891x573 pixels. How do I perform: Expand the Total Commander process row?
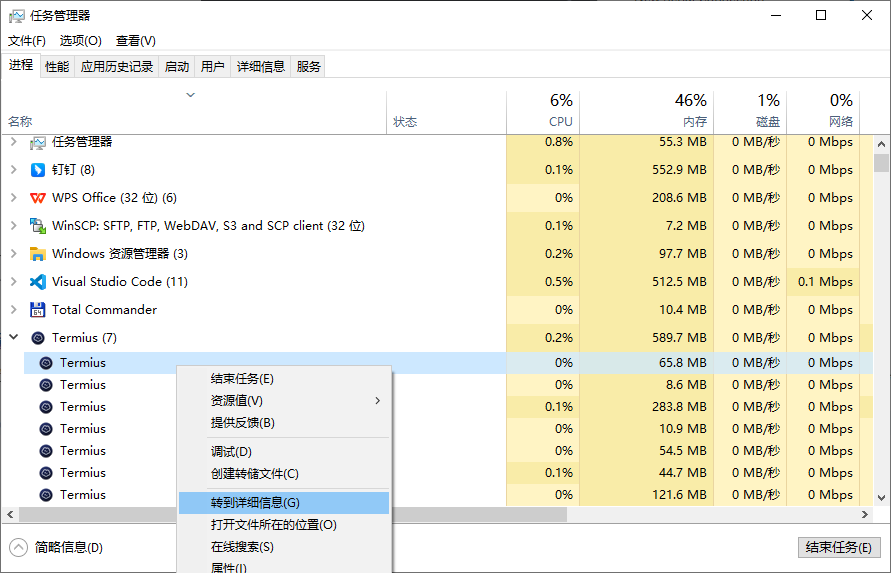click(14, 310)
